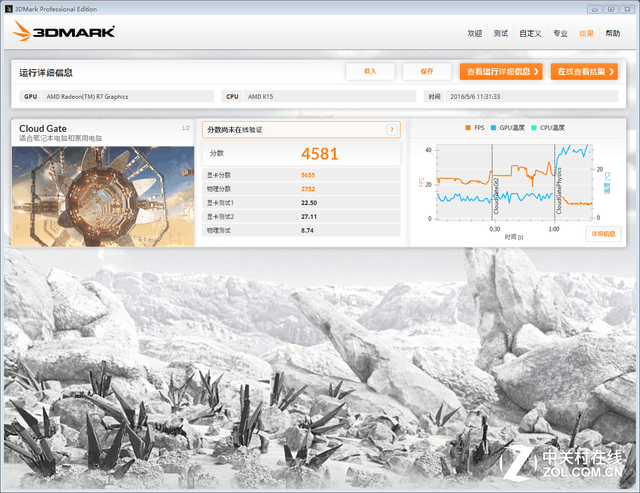The height and width of the screenshot is (493, 640).
Task: Open 查看运行详细信息 details button
Action: 501,71
